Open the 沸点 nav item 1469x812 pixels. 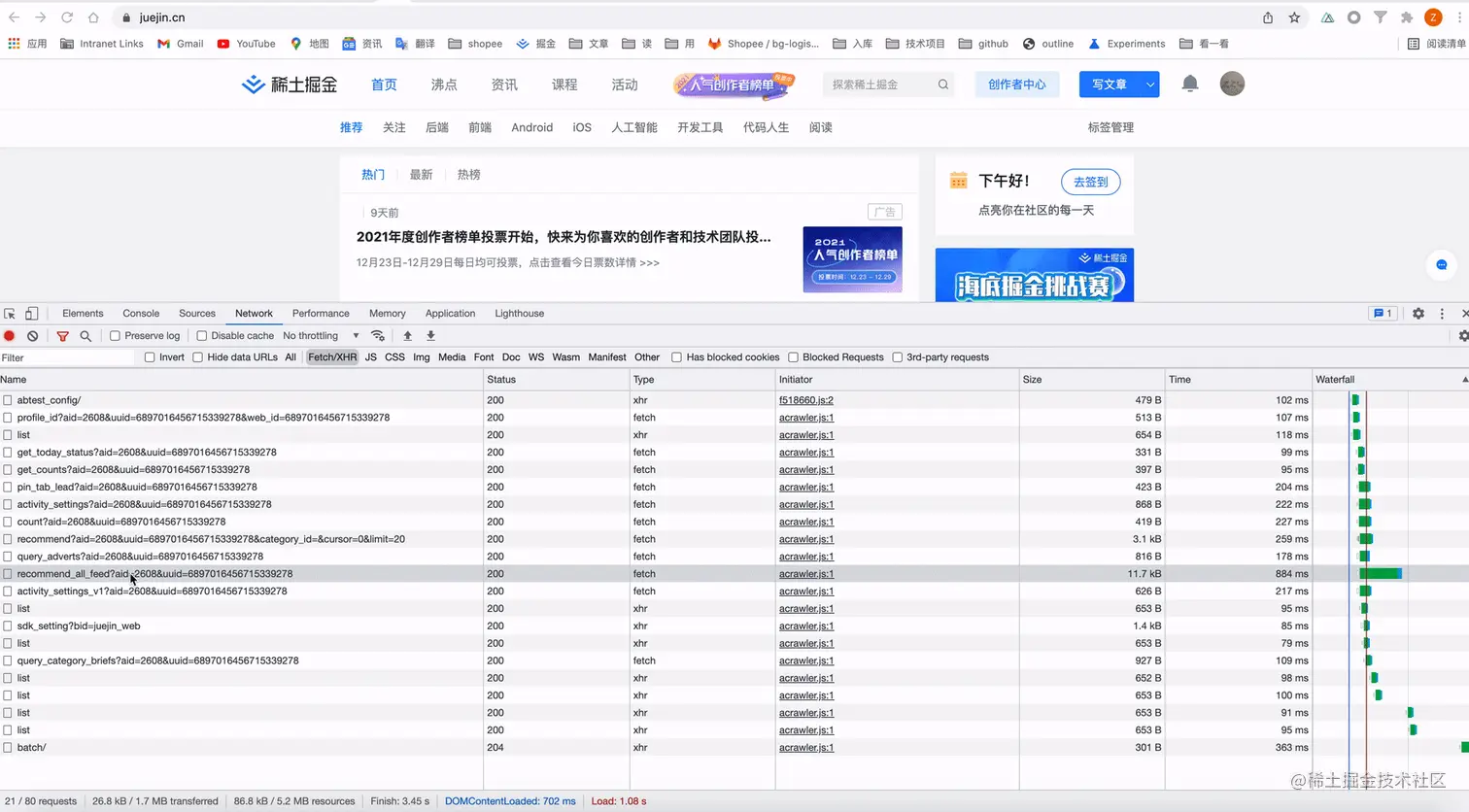444,85
